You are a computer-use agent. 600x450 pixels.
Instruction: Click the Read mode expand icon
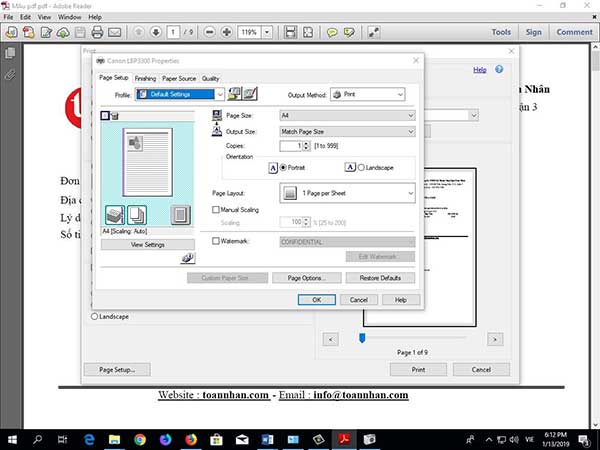[x=373, y=32]
